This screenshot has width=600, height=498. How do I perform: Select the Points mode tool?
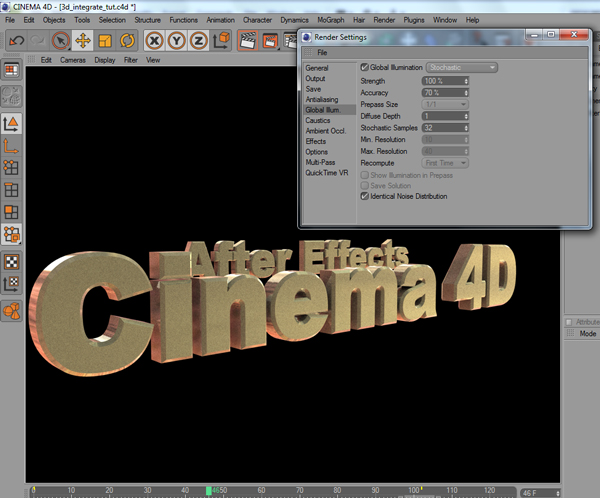[x=11, y=168]
